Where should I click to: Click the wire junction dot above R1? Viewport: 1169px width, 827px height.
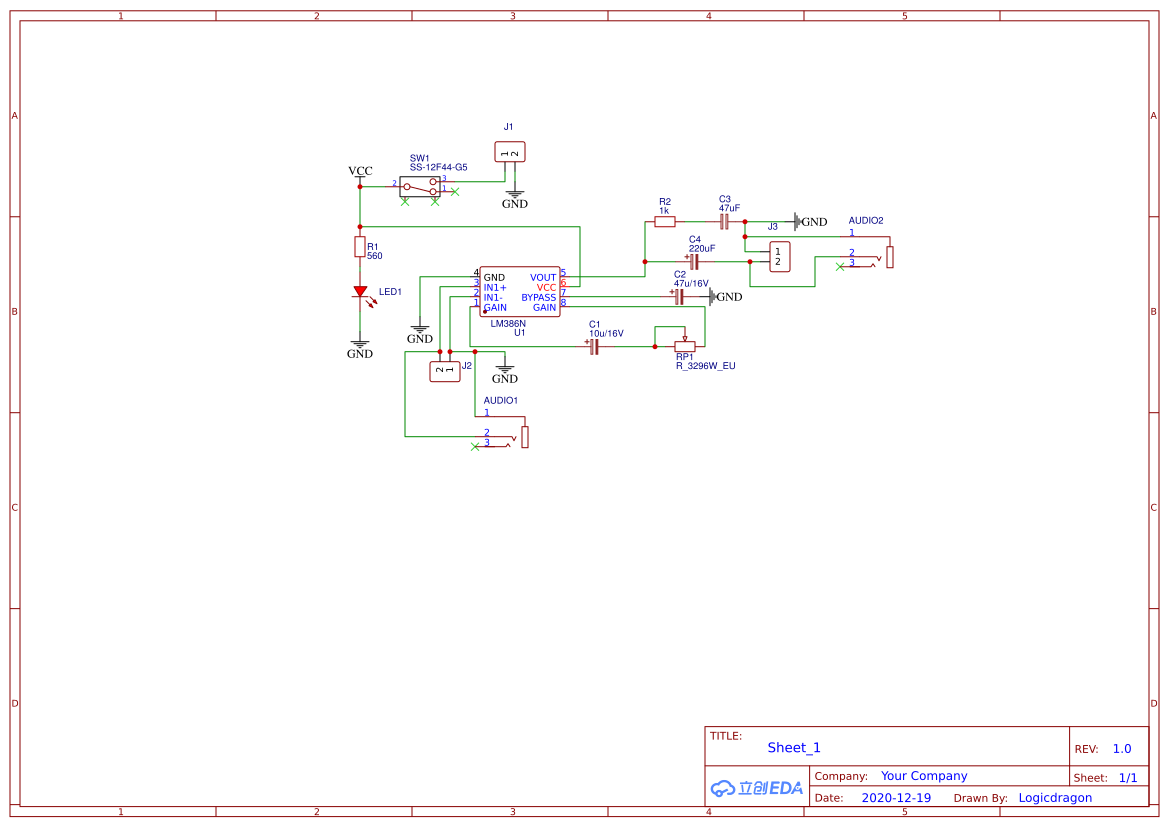pos(360,227)
